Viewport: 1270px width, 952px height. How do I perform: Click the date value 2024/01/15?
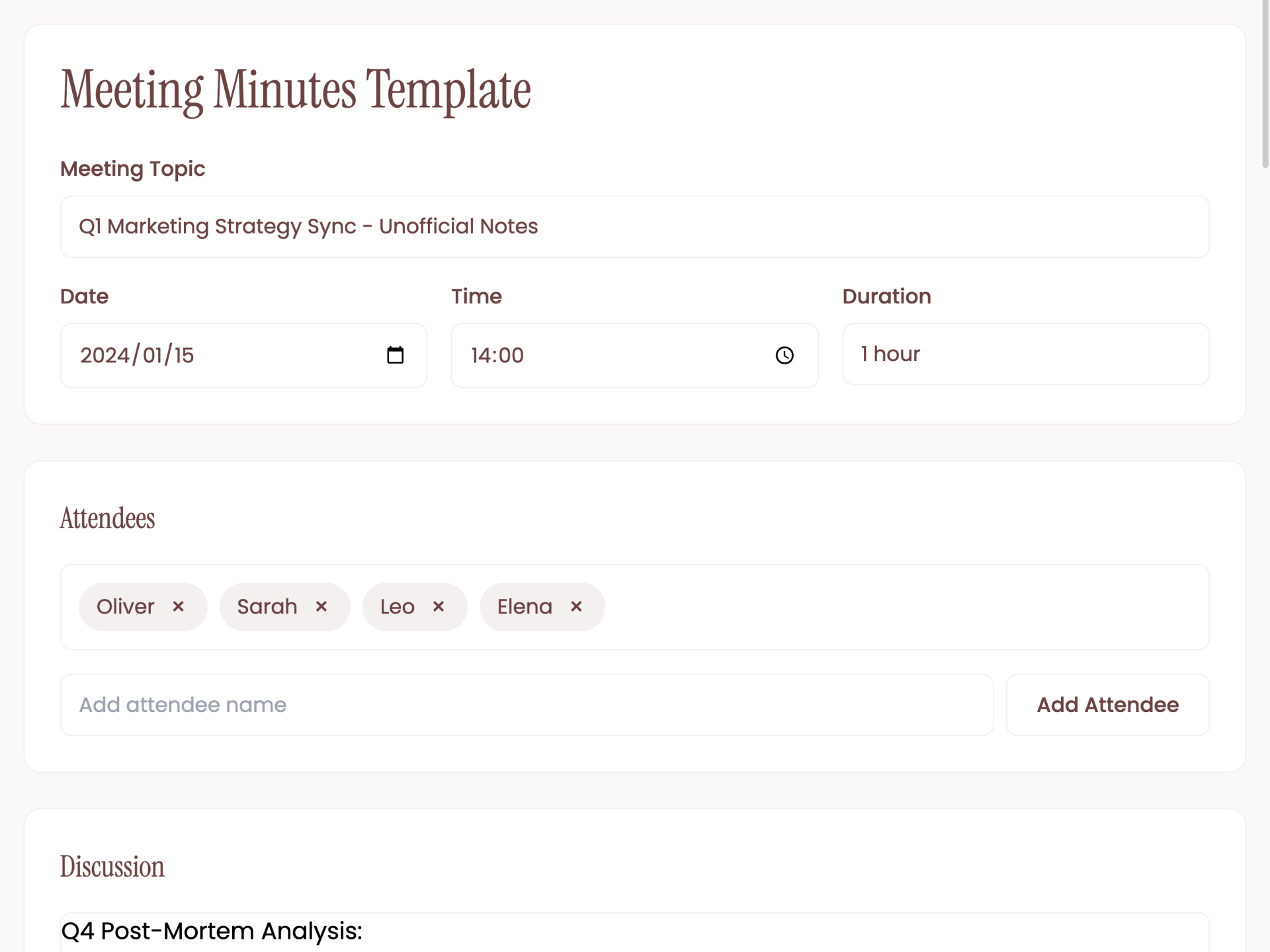click(x=138, y=355)
